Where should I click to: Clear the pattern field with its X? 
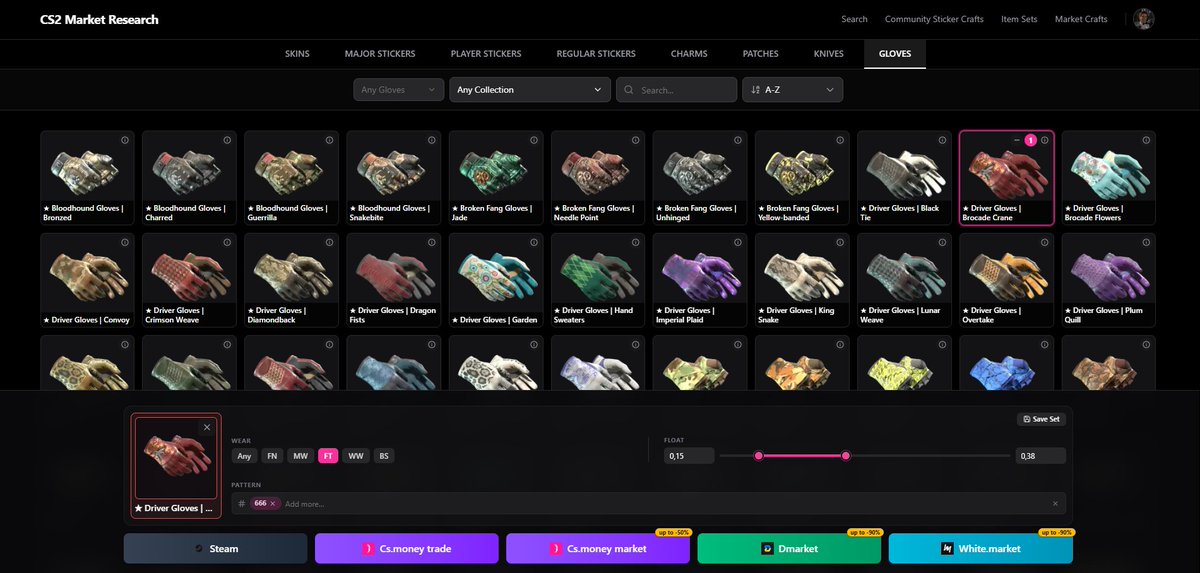(x=1055, y=503)
